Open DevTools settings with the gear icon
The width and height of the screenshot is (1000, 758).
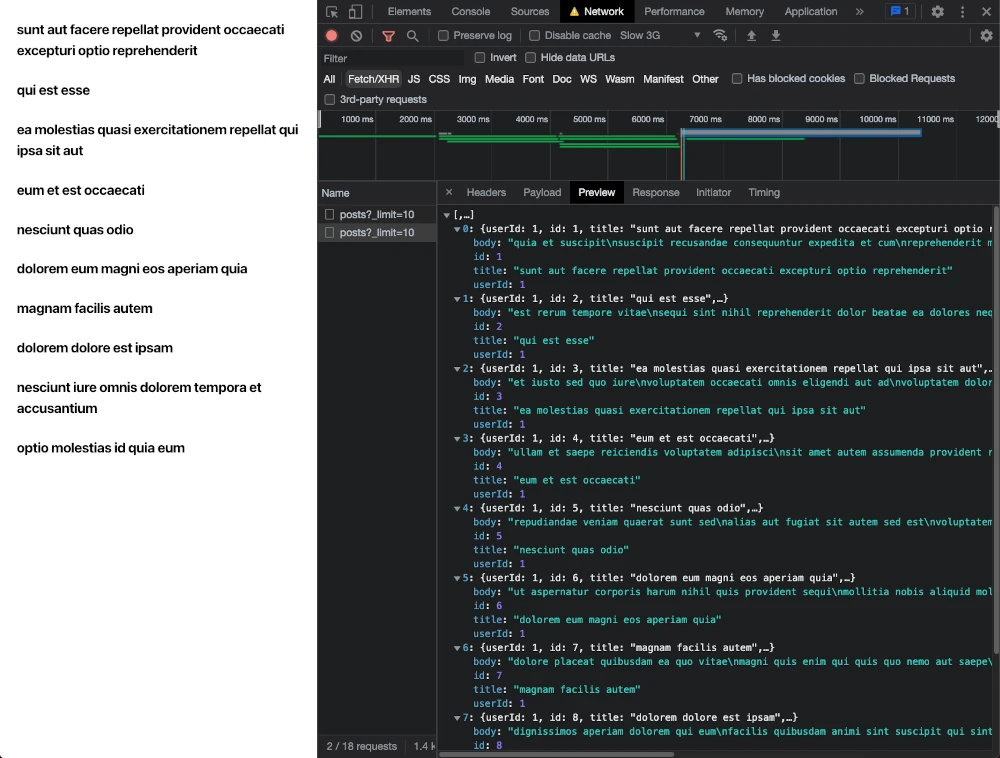coord(937,12)
